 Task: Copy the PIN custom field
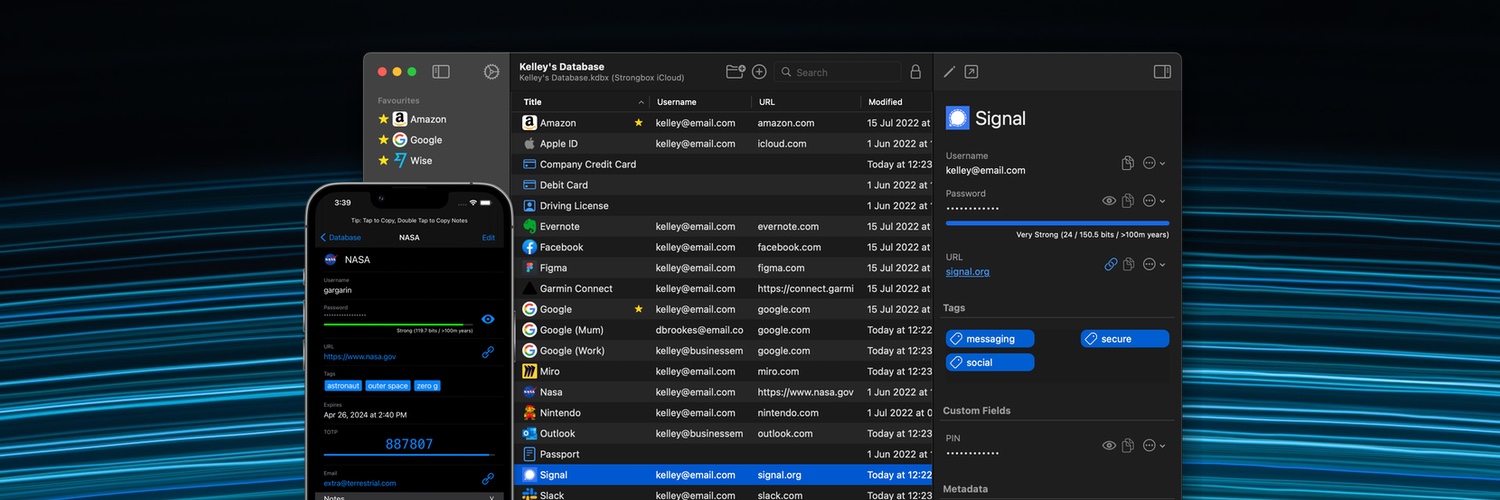1128,445
